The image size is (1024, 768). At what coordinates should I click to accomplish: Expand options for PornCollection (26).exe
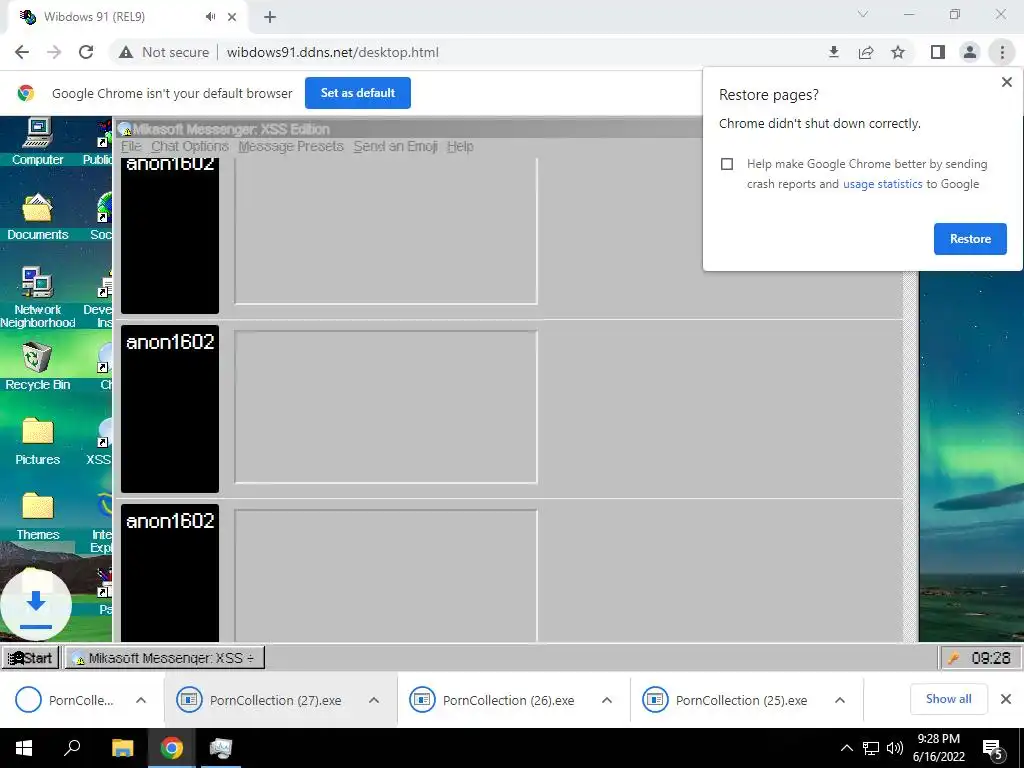607,700
